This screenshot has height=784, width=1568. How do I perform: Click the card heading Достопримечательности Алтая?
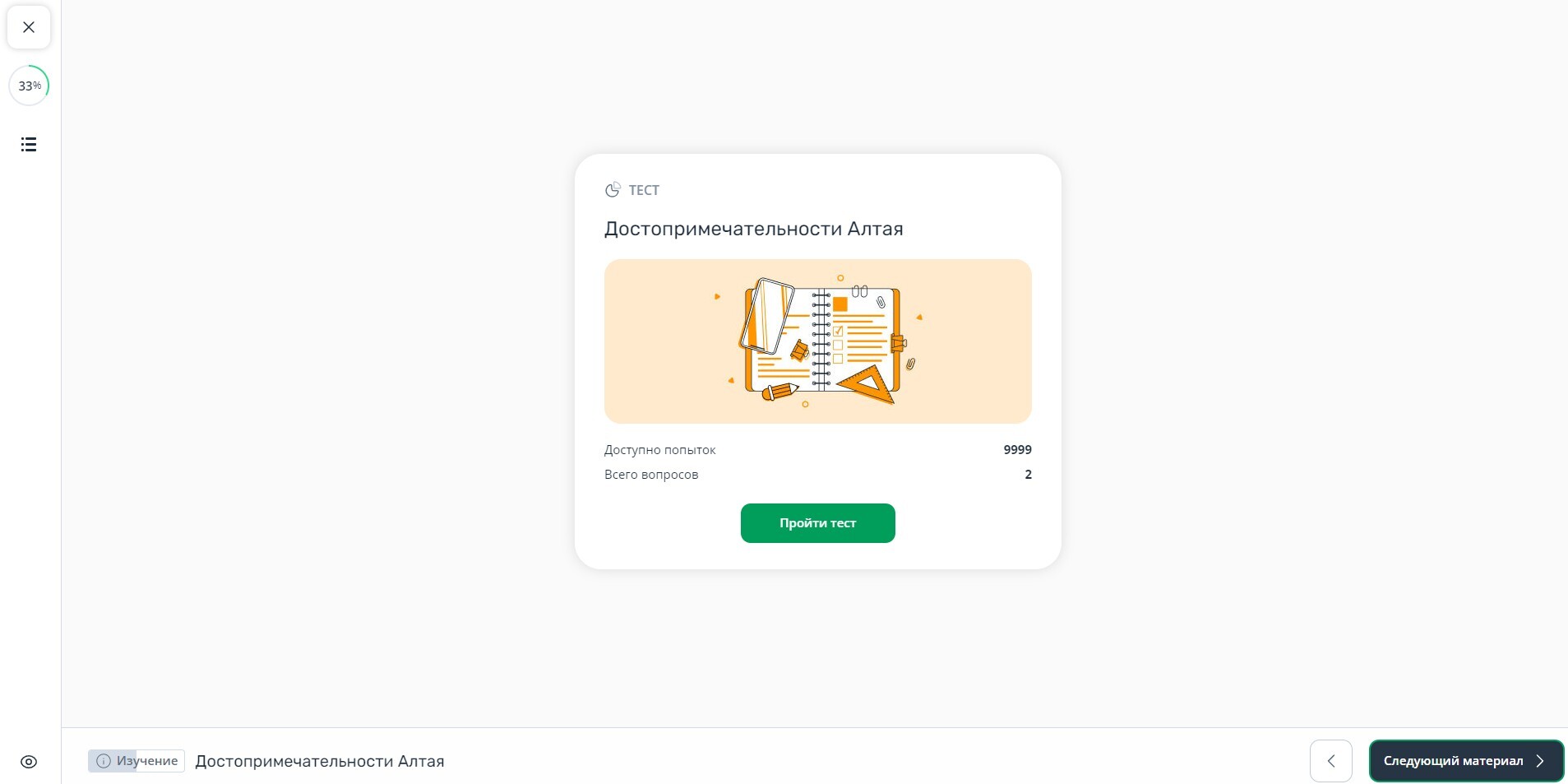(754, 229)
